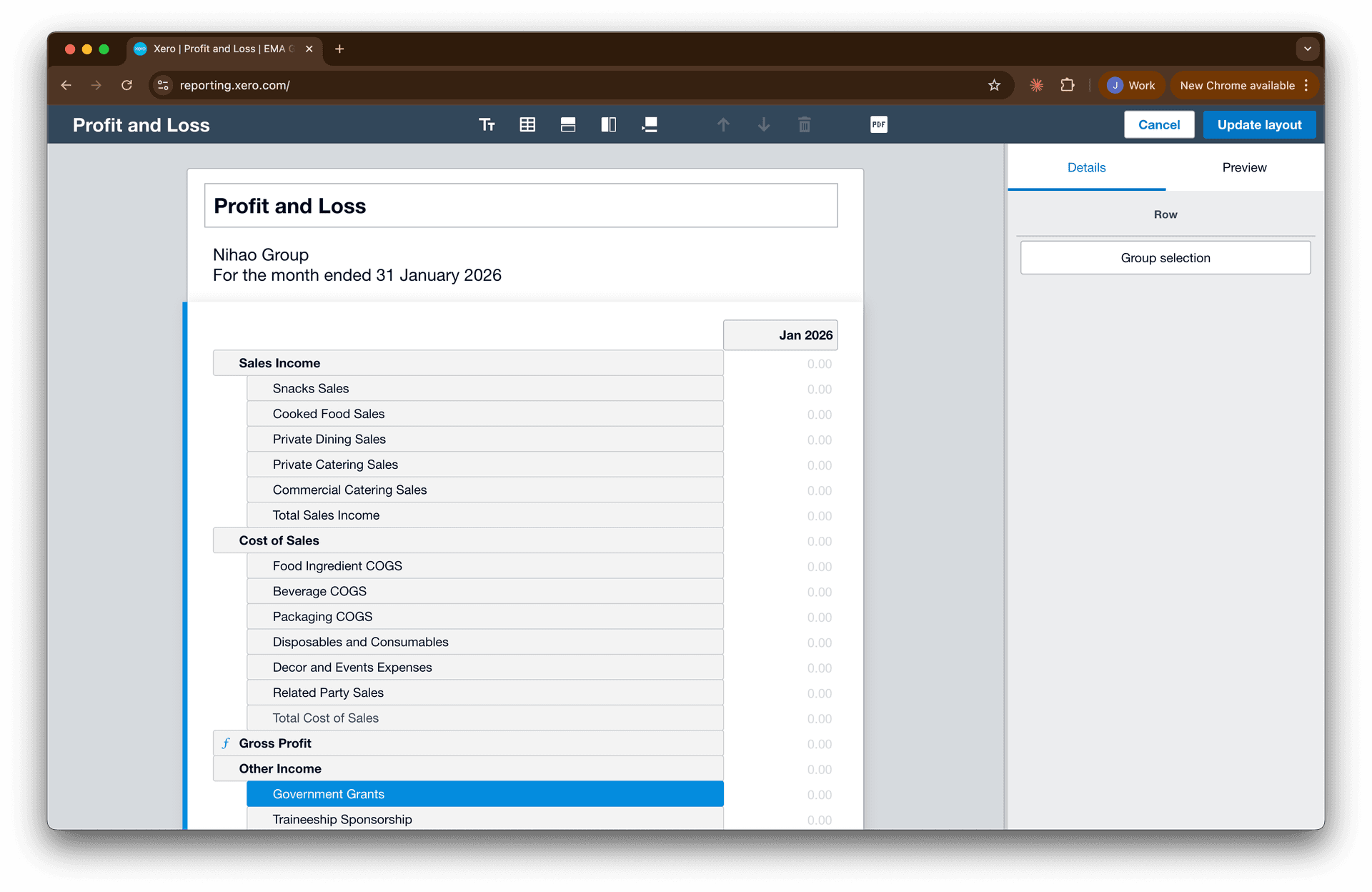The width and height of the screenshot is (1372, 892).
Task: Open the Group selection dropdown
Action: pyautogui.click(x=1165, y=257)
